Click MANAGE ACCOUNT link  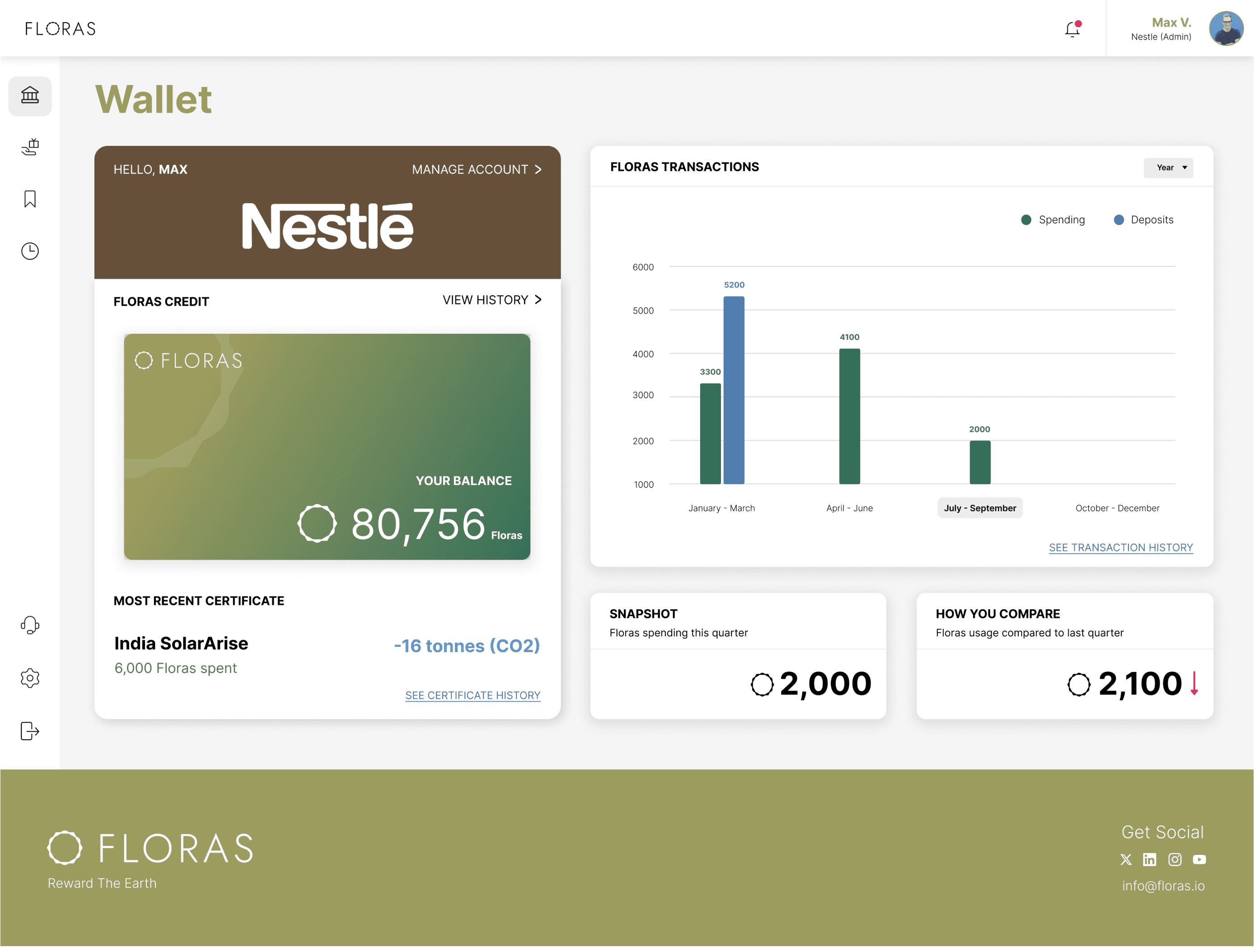tap(477, 169)
